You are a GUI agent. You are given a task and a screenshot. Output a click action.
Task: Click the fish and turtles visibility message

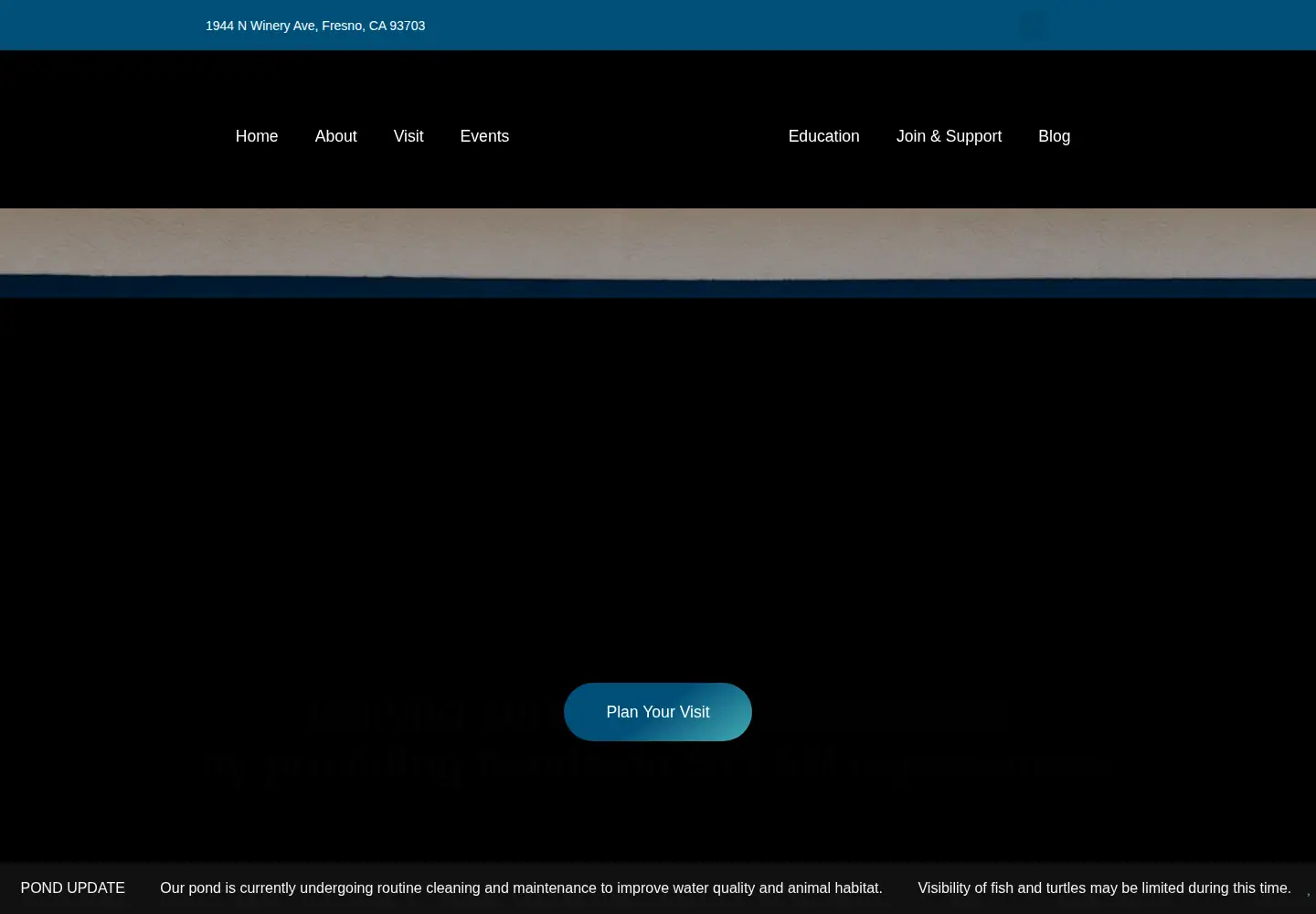(x=1104, y=888)
